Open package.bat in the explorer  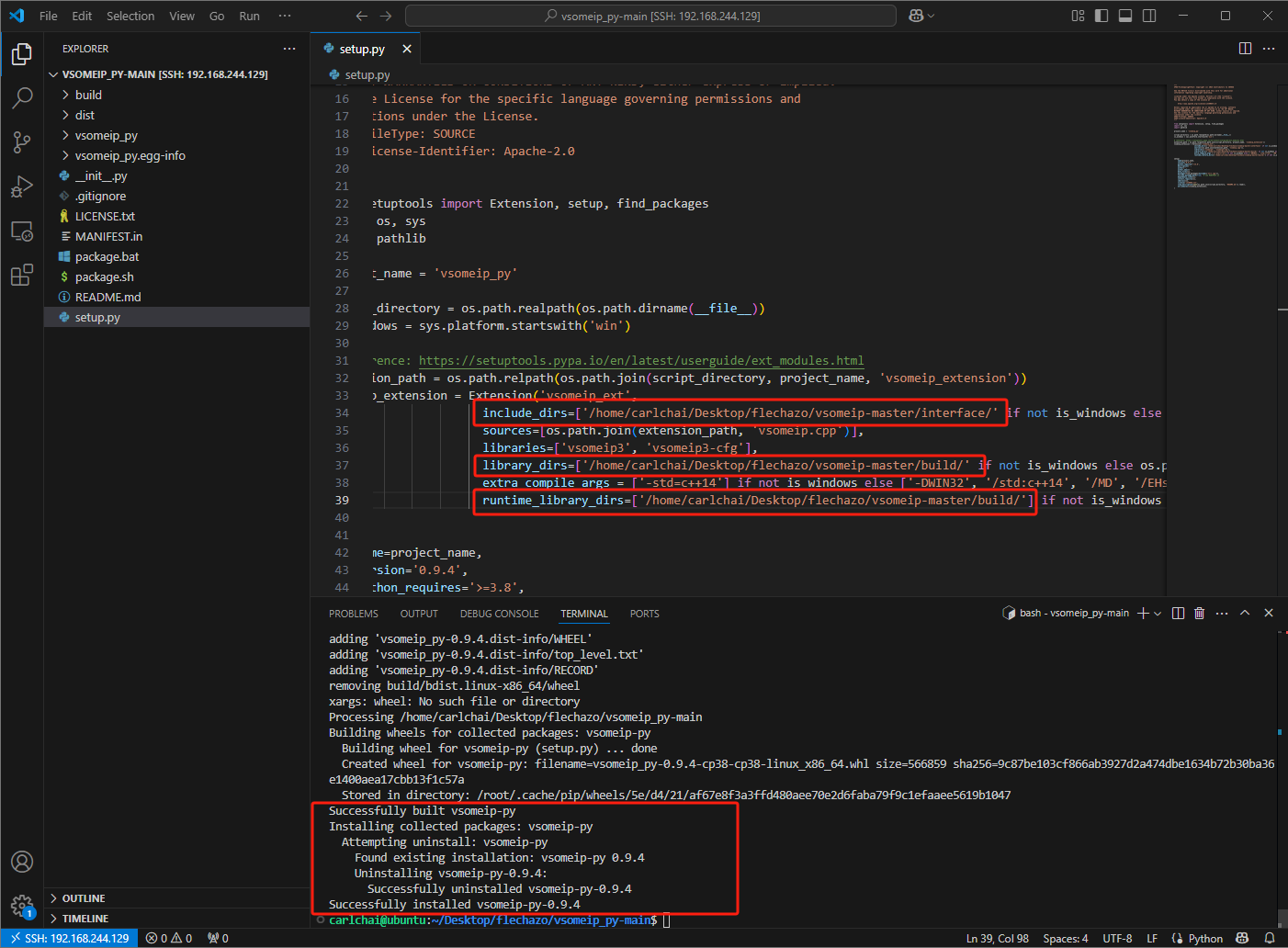tap(176, 256)
